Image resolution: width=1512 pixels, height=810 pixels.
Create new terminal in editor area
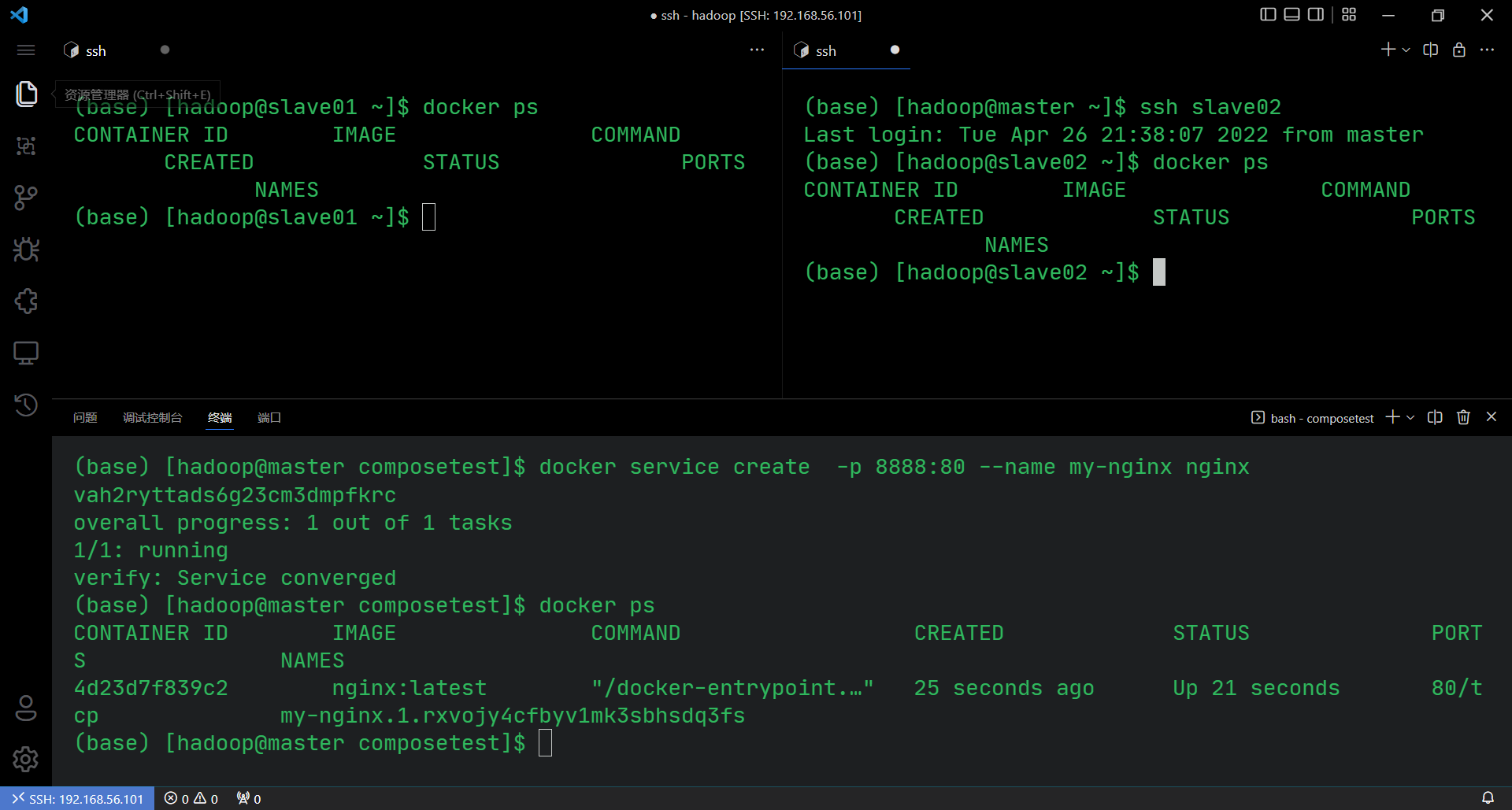(x=1388, y=50)
